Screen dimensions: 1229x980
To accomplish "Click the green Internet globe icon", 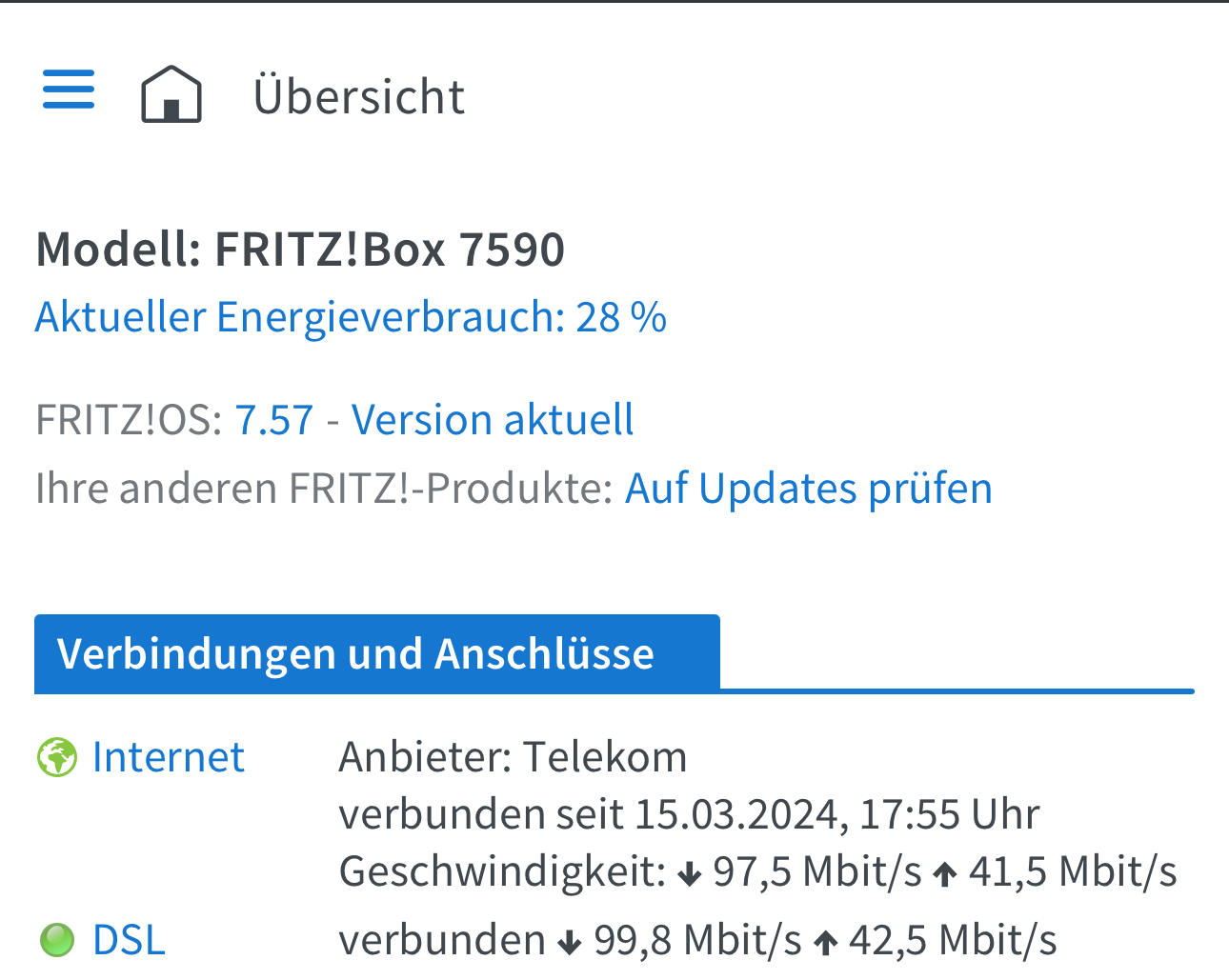I will 57,758.
